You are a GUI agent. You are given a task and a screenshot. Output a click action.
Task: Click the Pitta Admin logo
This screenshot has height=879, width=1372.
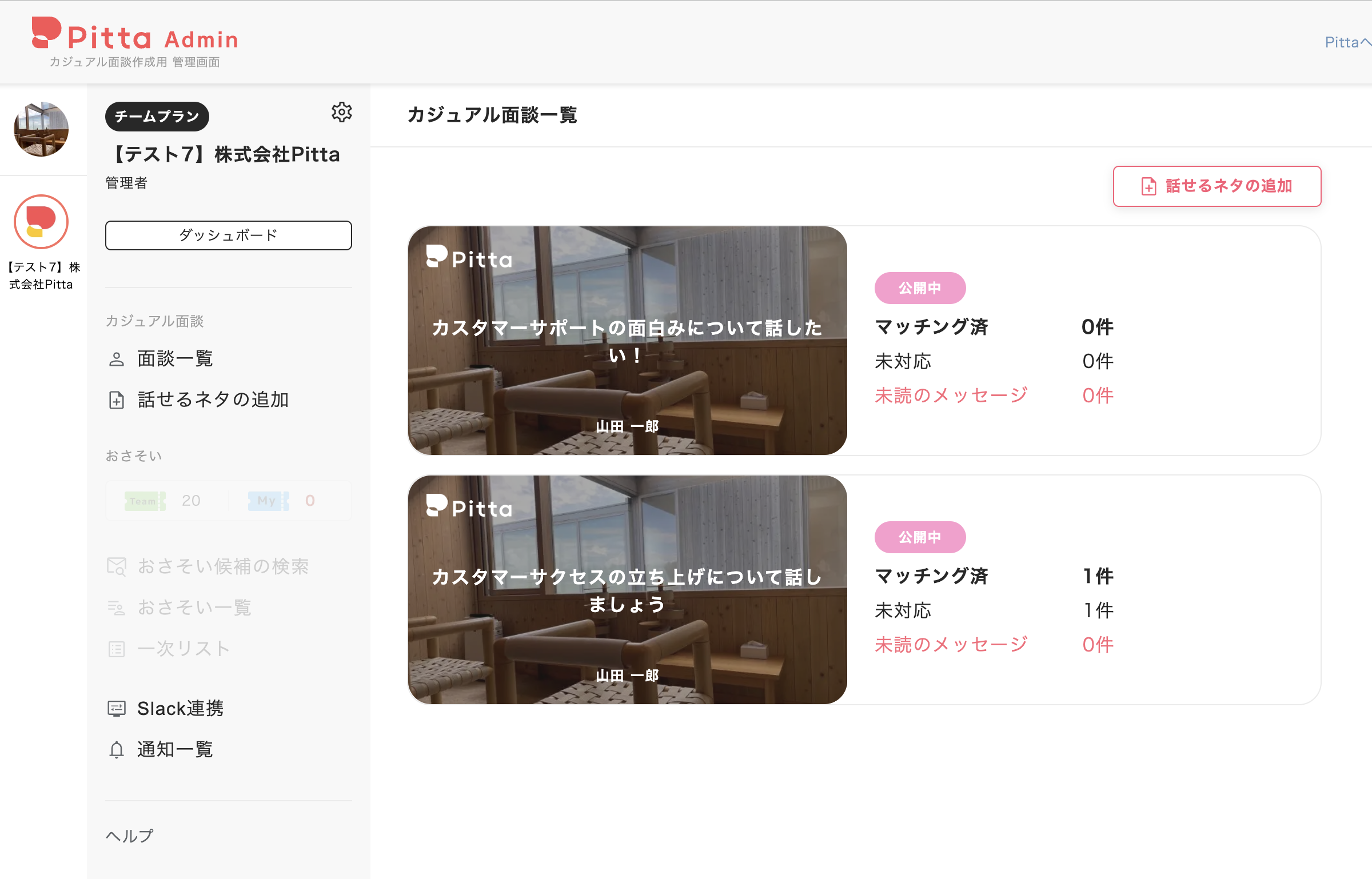point(134,37)
